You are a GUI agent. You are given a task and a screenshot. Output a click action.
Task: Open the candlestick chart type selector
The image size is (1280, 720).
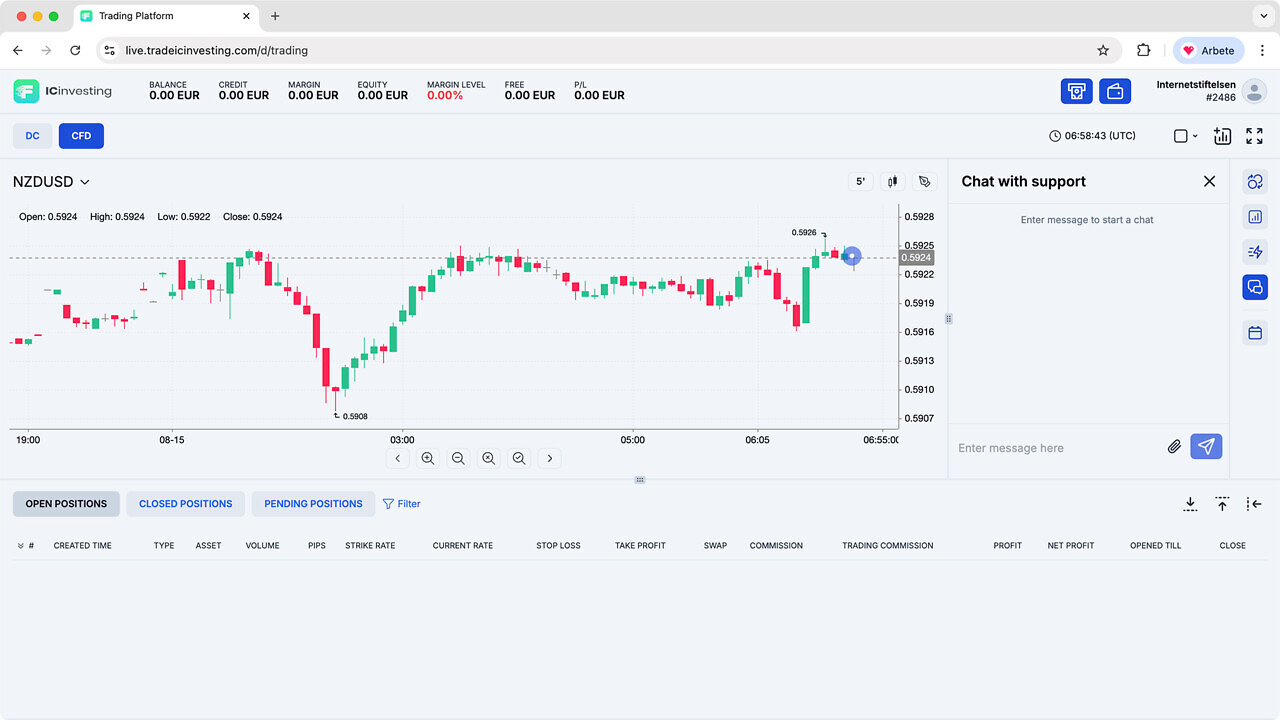(x=892, y=181)
